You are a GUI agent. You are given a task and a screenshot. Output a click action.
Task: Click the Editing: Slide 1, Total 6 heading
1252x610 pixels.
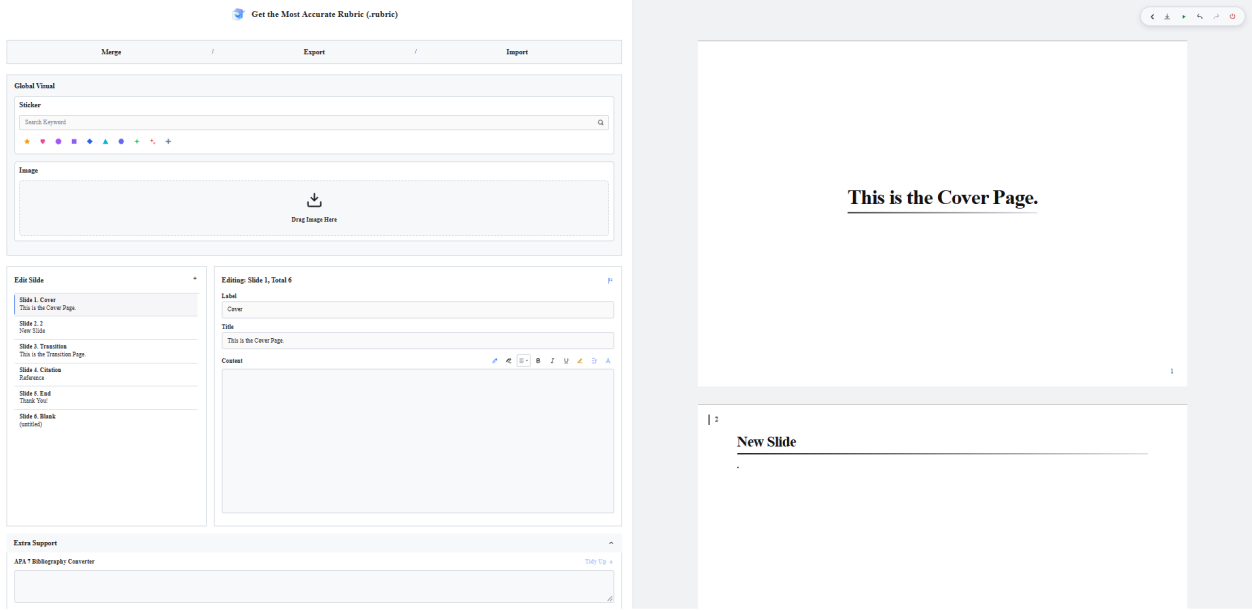pos(256,280)
